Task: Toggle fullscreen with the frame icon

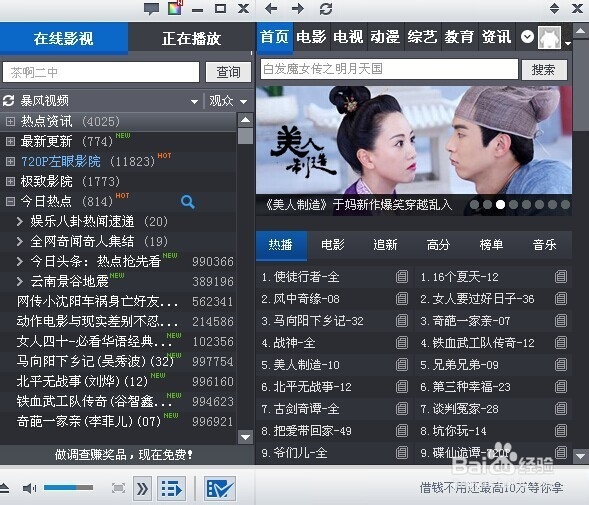Action: 119,488
